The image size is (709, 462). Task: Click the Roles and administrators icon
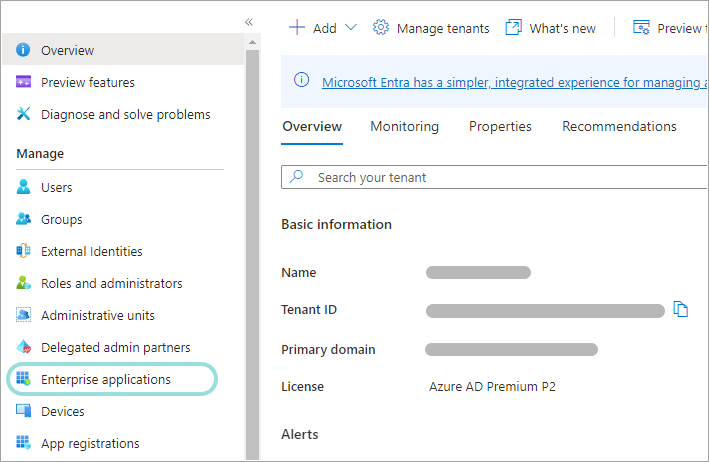23,283
